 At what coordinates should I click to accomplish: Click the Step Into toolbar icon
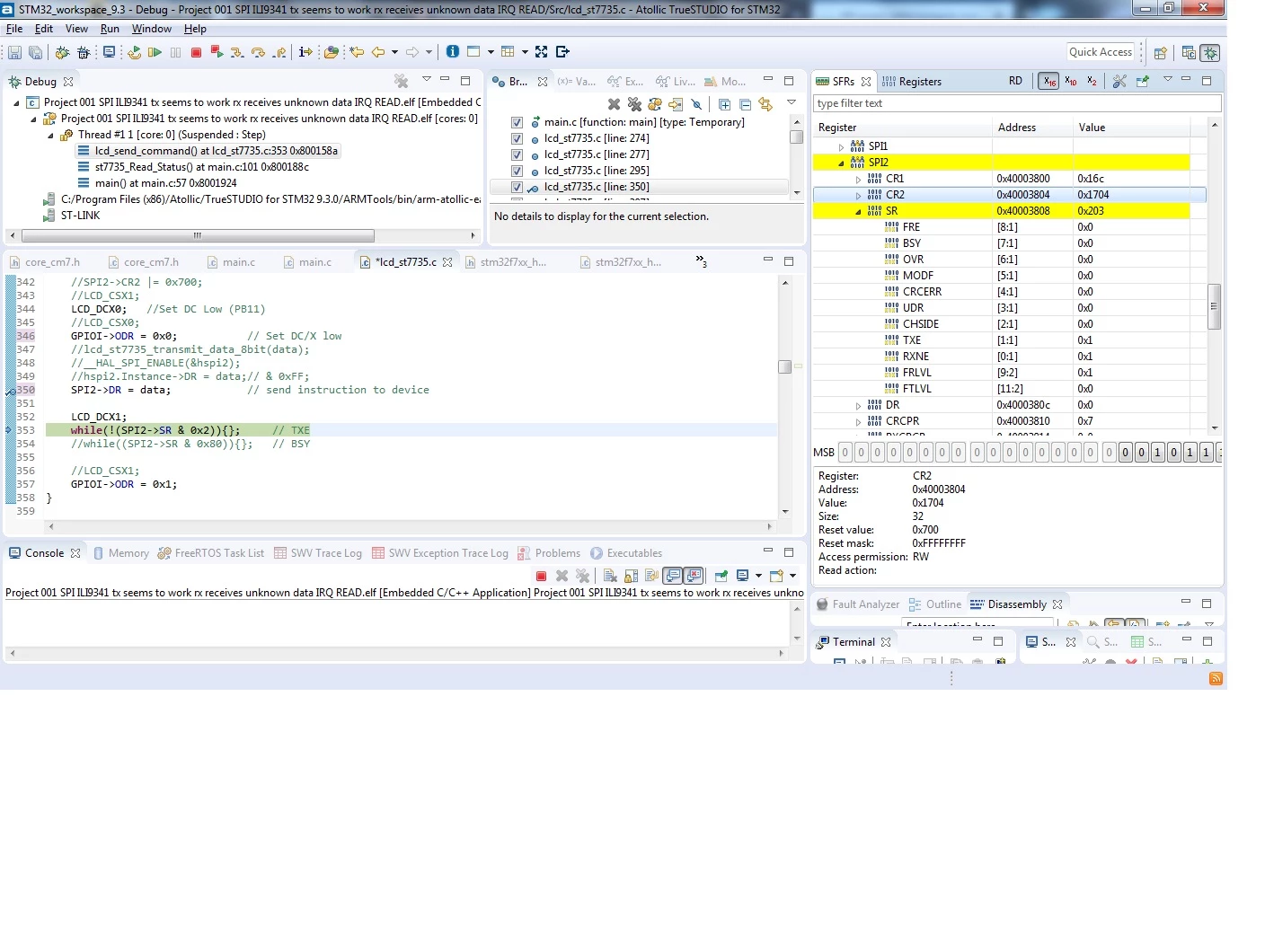(237, 52)
